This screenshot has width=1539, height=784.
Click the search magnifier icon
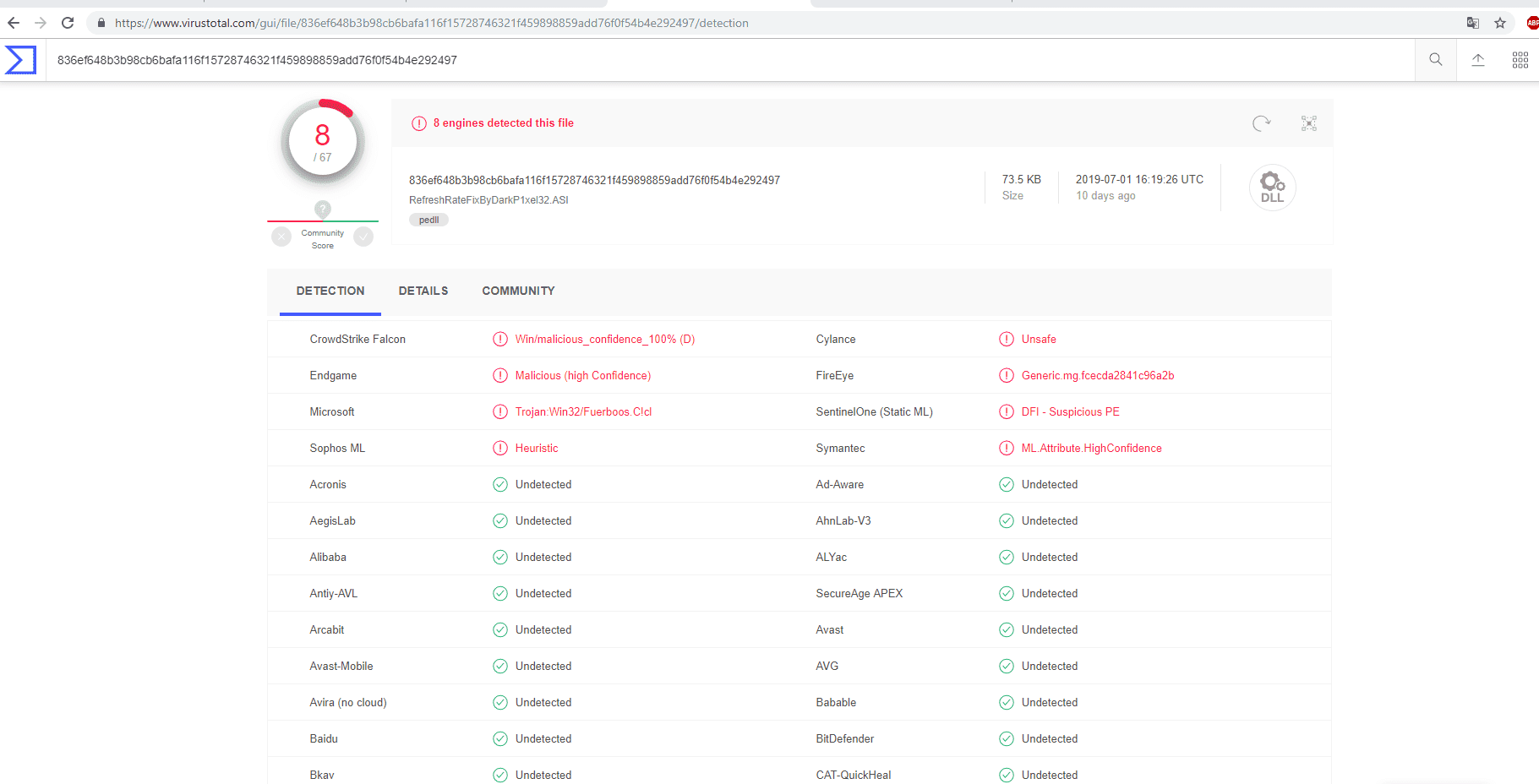coord(1435,60)
